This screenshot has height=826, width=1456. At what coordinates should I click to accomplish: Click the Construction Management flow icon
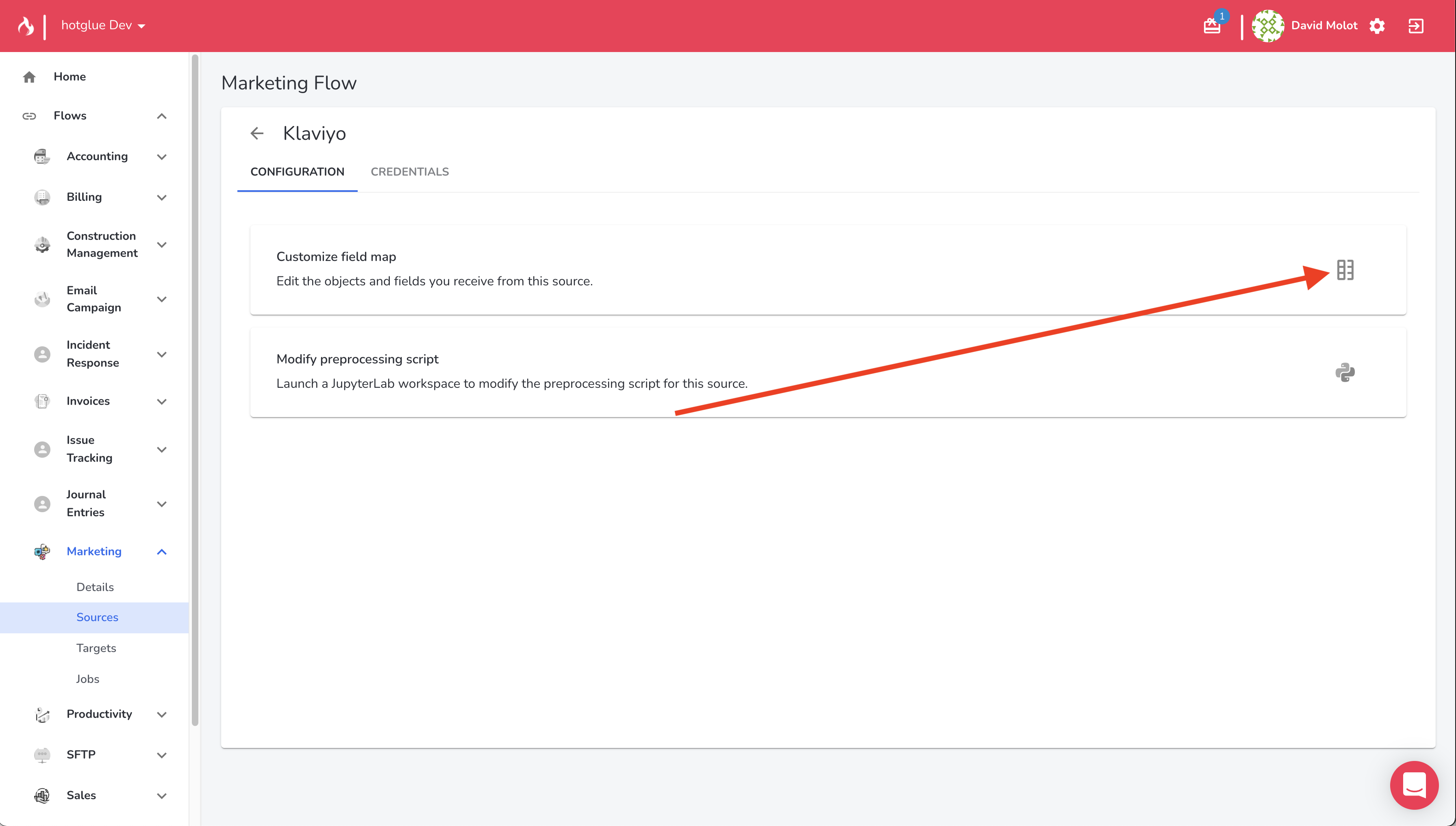[42, 245]
